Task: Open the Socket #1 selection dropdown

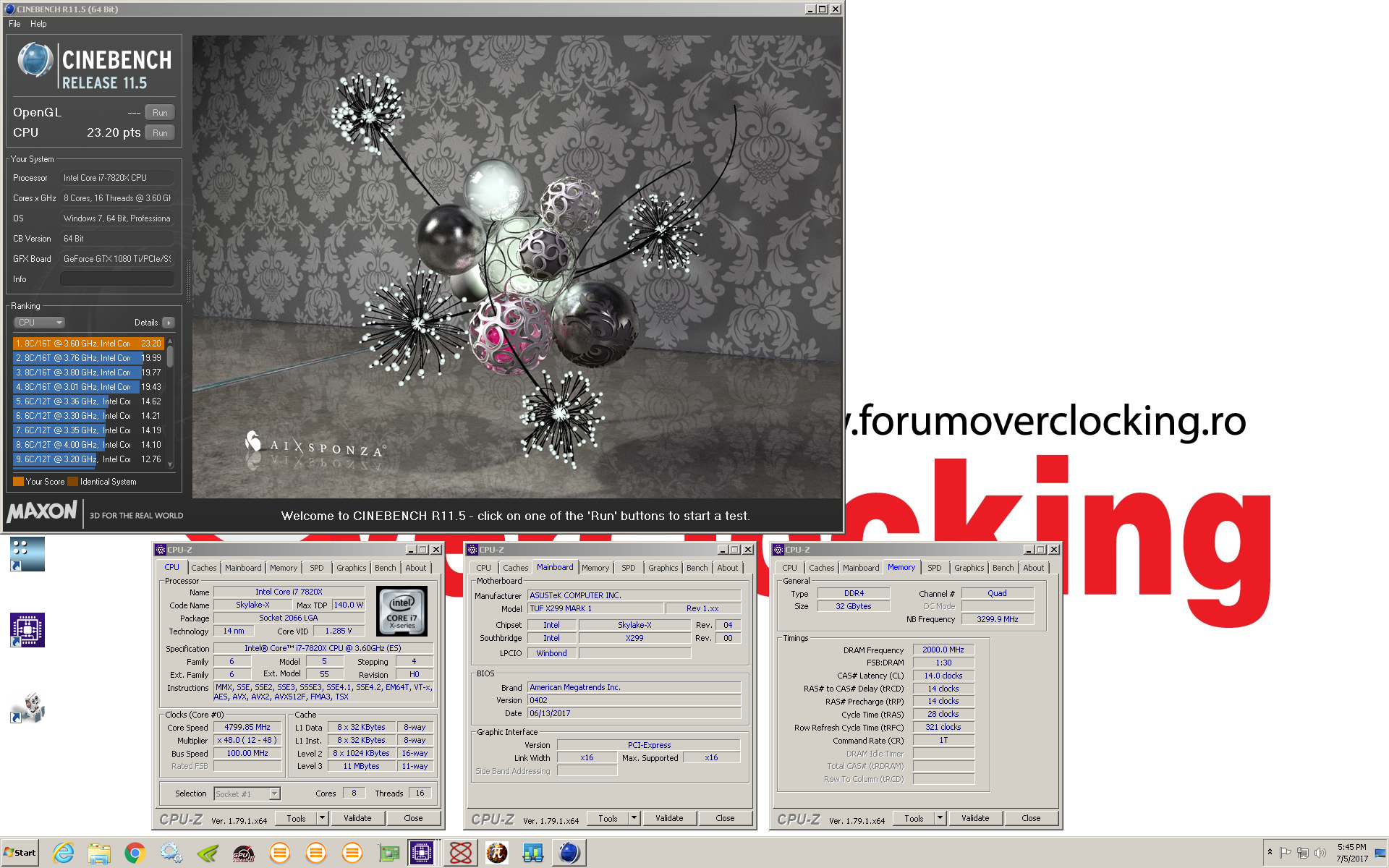Action: (x=247, y=794)
